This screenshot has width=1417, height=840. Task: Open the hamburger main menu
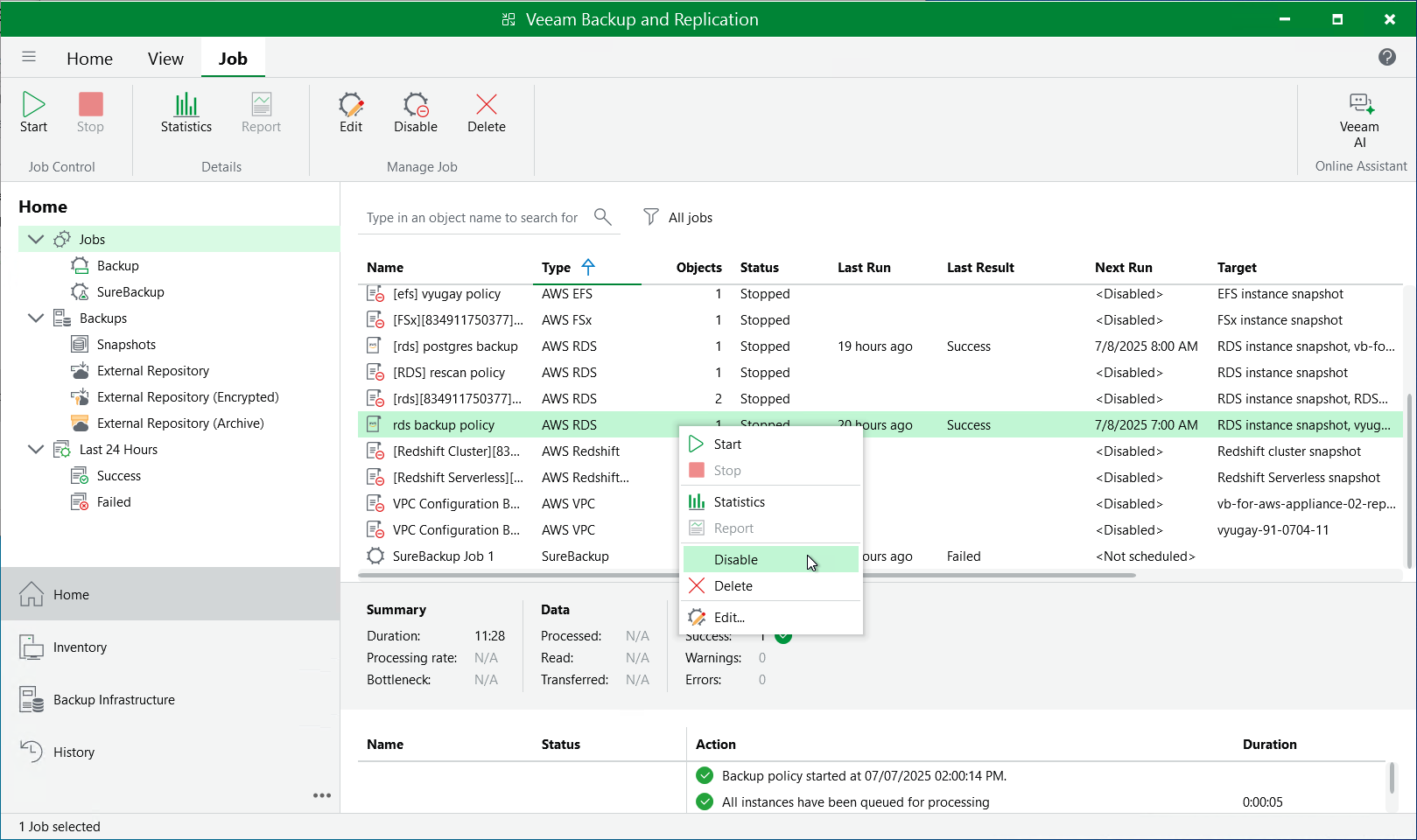pos(29,57)
